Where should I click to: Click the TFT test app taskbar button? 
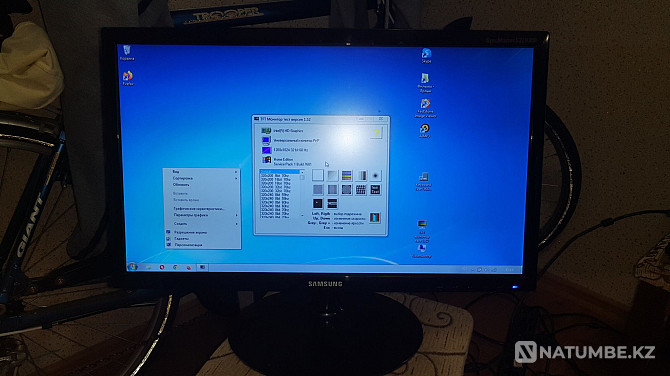[203, 267]
